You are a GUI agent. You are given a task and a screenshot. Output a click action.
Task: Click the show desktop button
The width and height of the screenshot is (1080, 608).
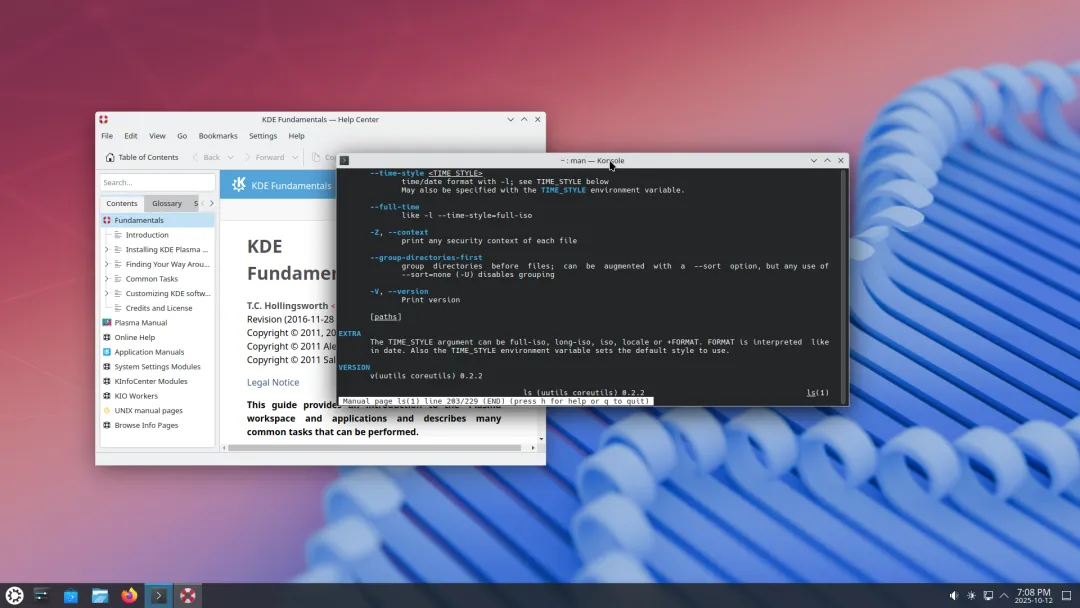[1066, 596]
